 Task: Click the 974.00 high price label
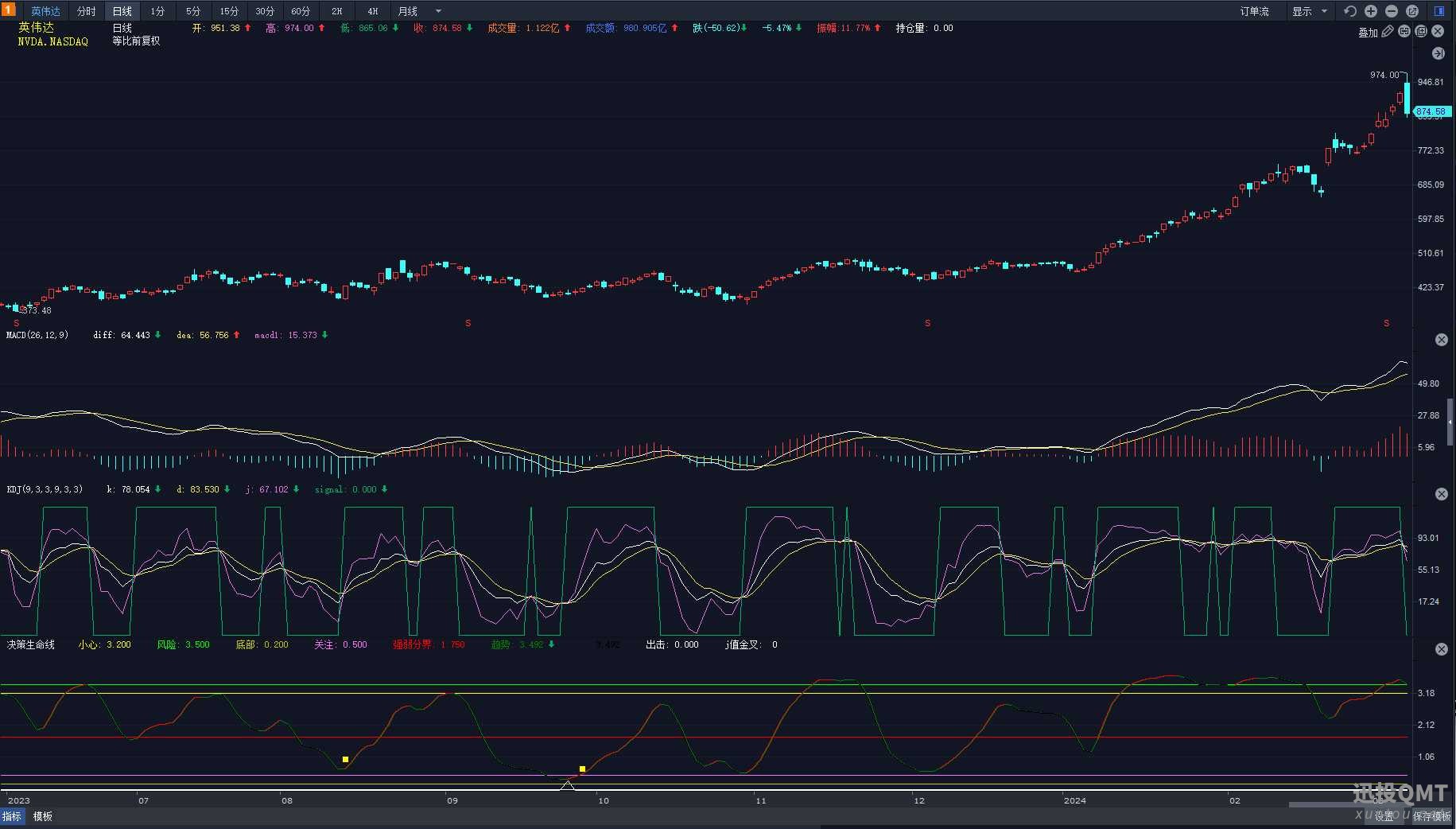(x=1384, y=75)
